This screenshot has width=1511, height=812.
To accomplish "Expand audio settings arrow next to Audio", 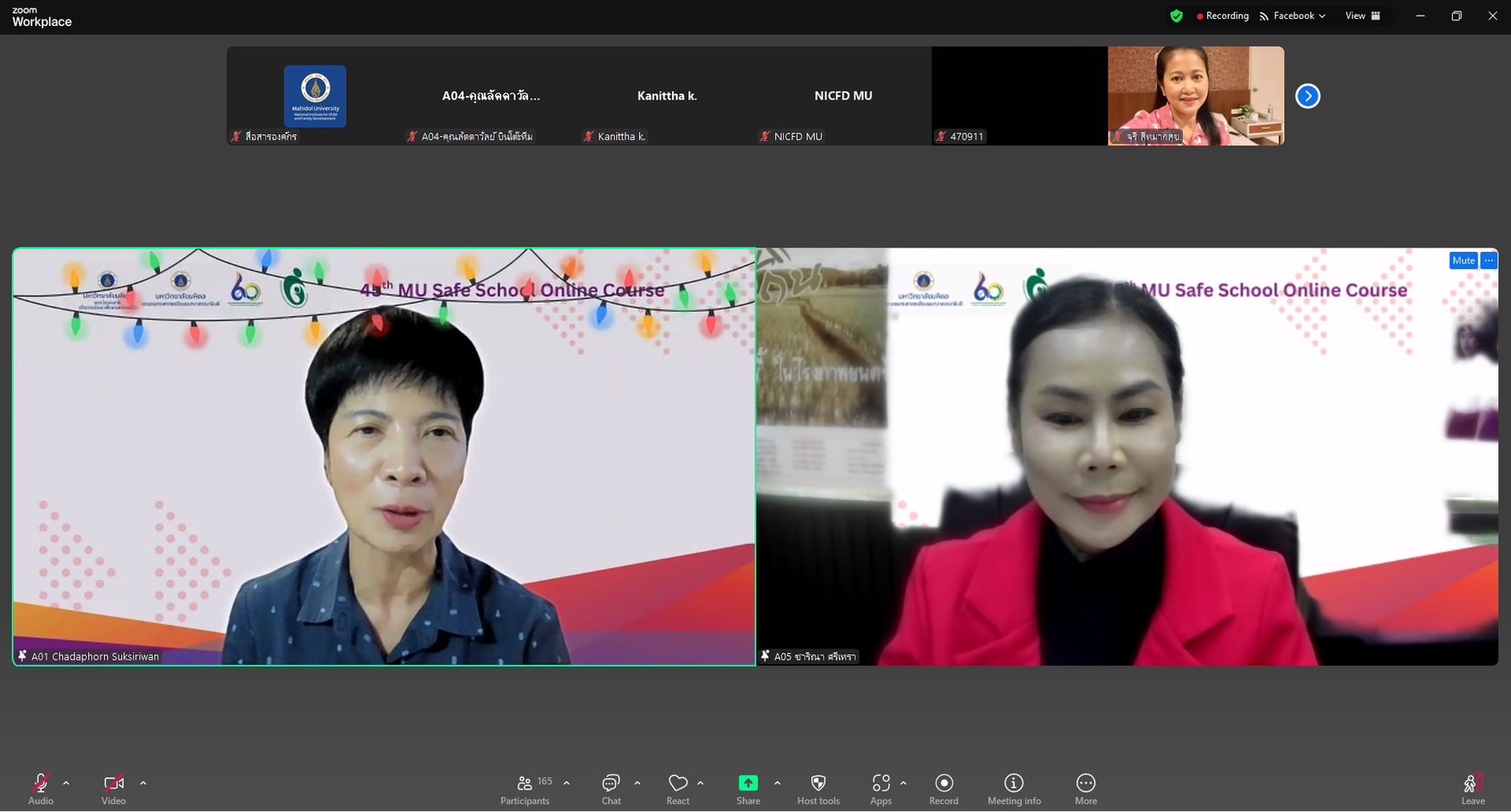I will pyautogui.click(x=67, y=783).
